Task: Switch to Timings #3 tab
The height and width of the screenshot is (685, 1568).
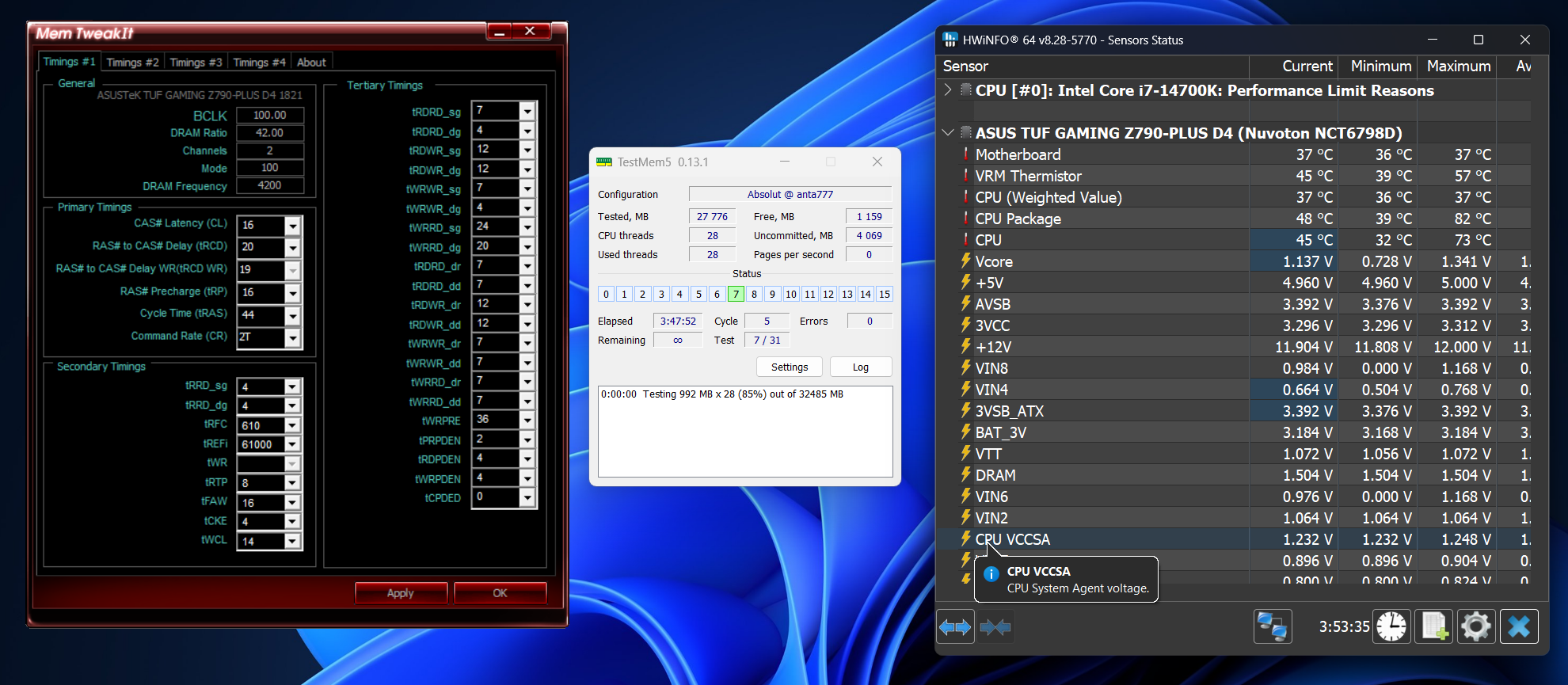Action: (x=196, y=62)
